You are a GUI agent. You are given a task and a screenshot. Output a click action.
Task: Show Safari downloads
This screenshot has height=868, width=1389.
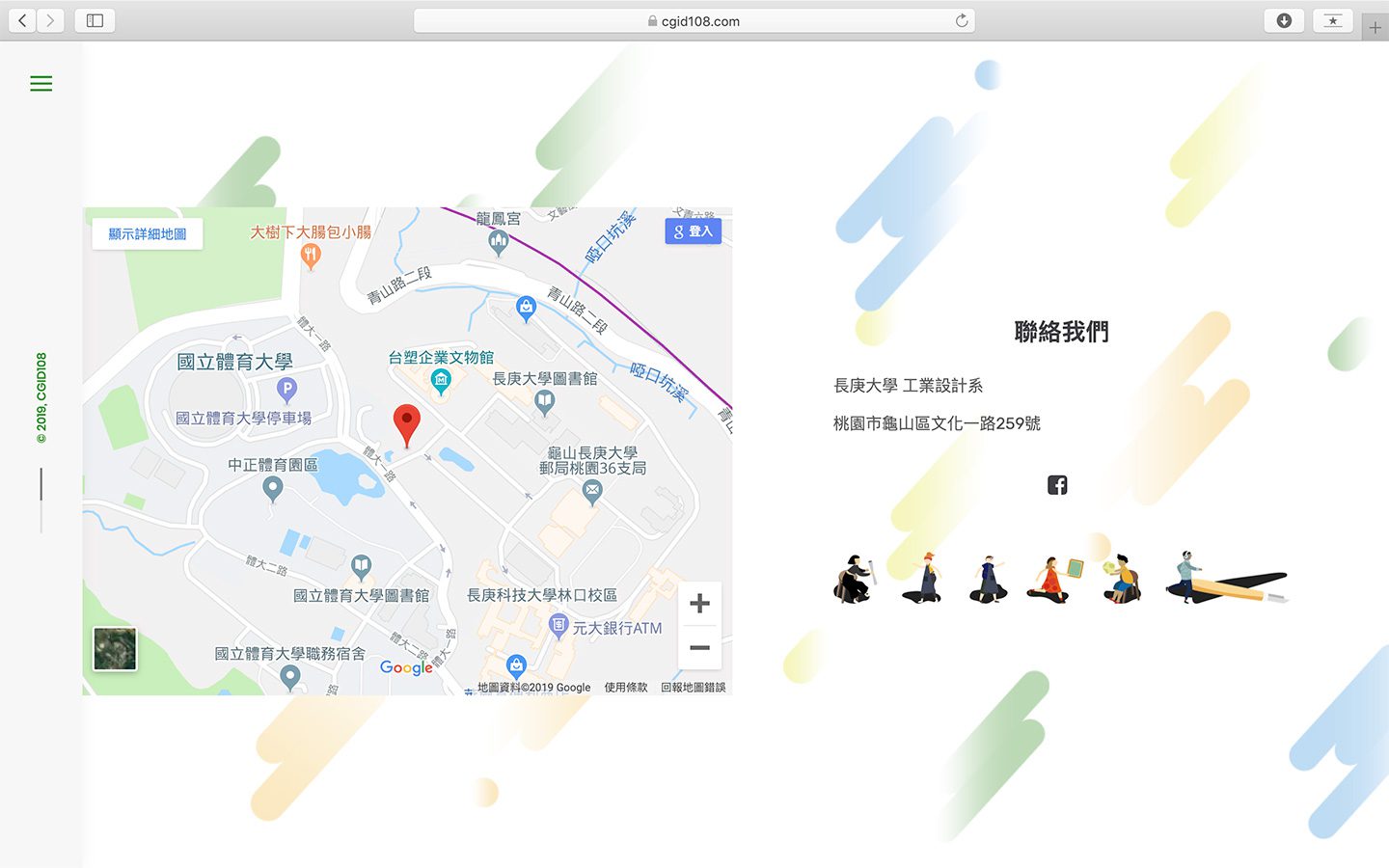(1284, 21)
